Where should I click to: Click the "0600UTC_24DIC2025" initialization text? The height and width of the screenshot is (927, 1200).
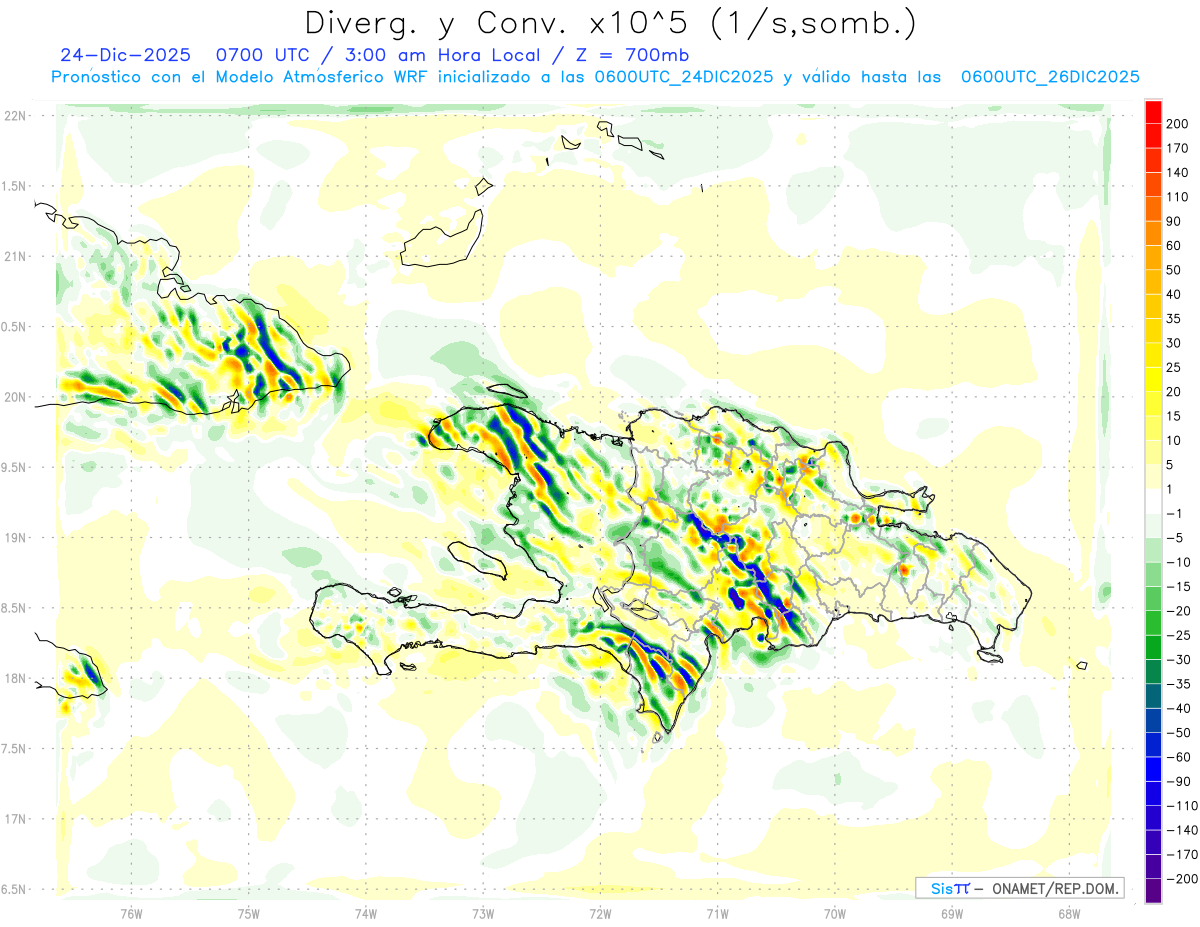point(684,77)
